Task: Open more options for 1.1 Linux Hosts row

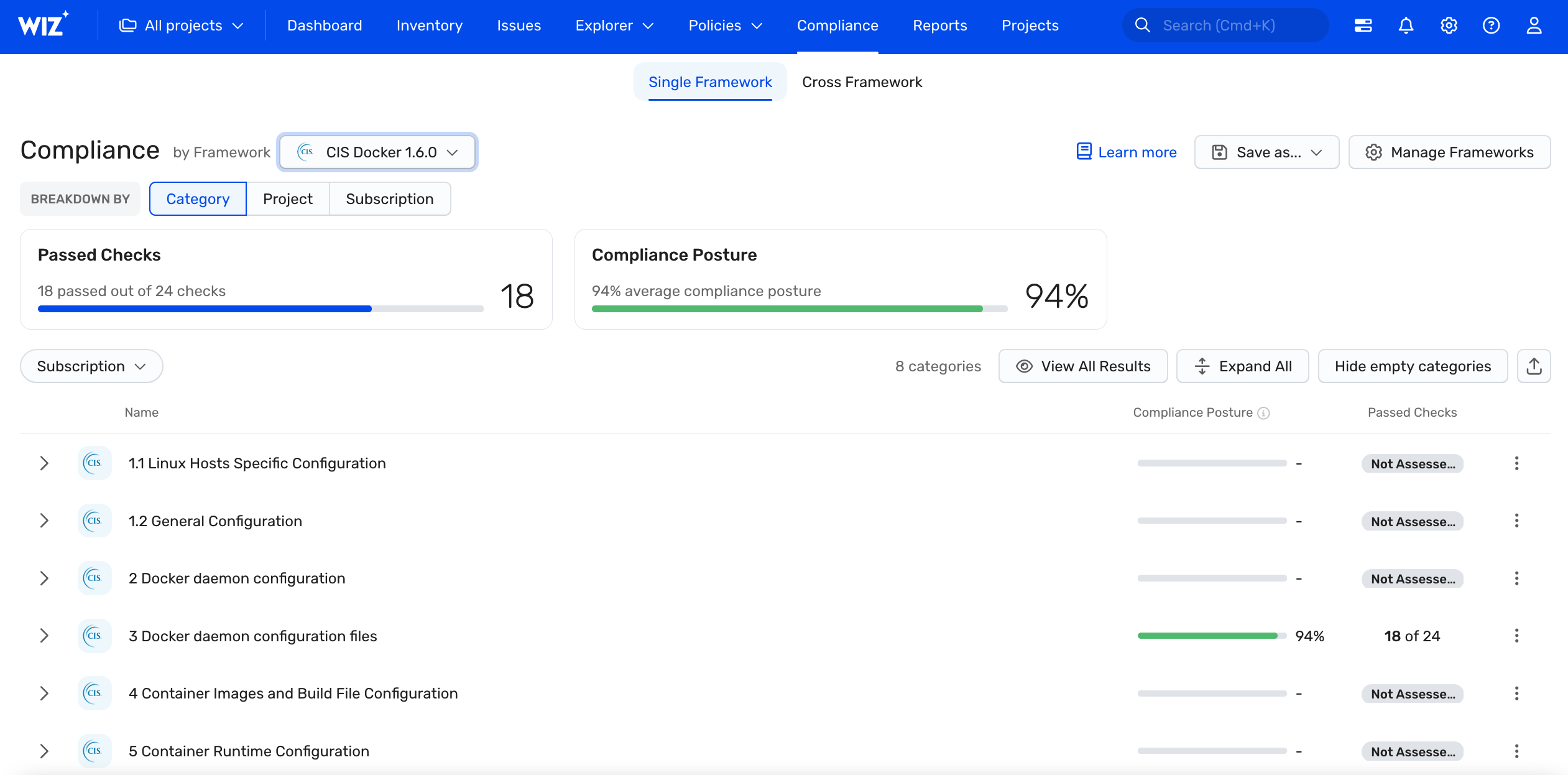Action: pos(1516,463)
